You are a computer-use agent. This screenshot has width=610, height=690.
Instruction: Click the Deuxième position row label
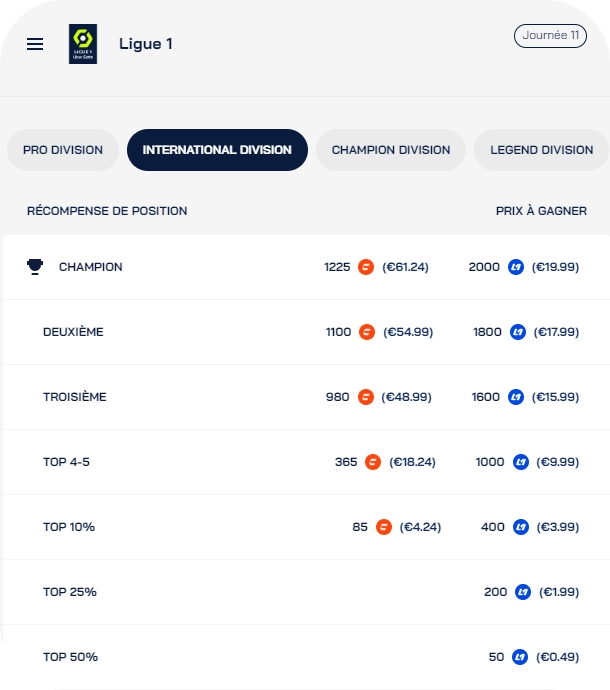(x=73, y=332)
